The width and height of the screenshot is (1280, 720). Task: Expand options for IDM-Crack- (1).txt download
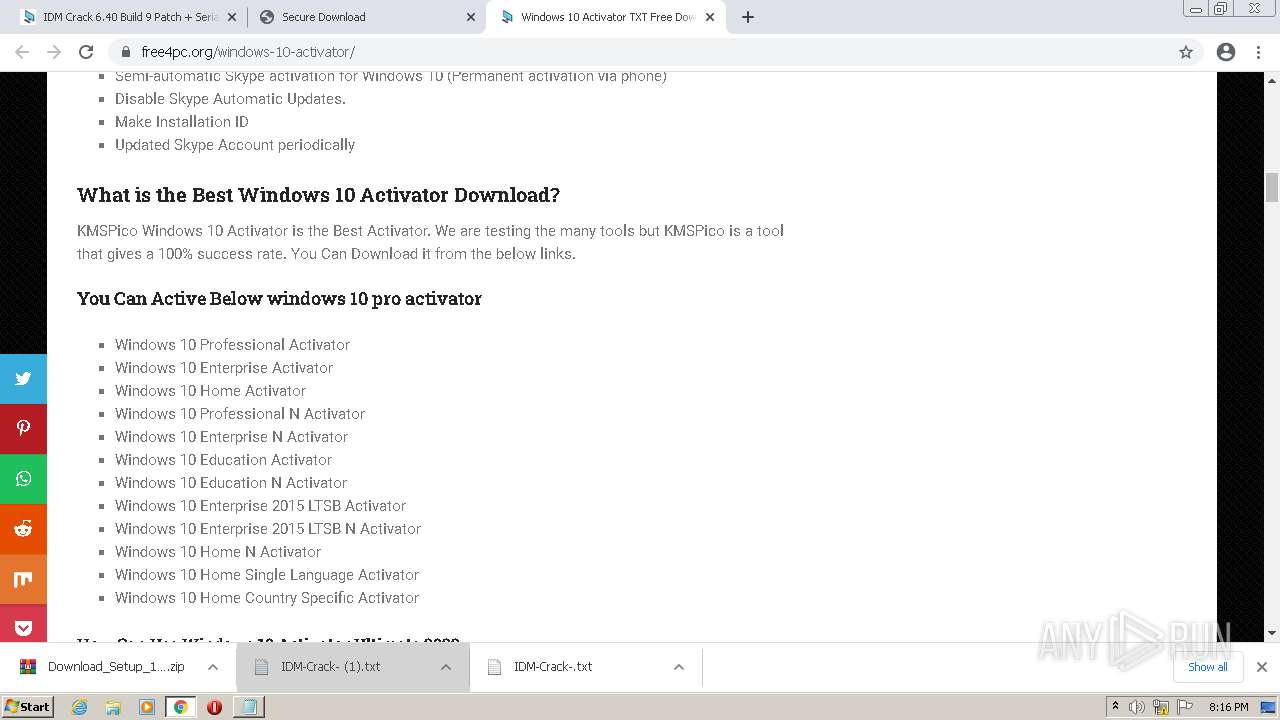coord(446,667)
